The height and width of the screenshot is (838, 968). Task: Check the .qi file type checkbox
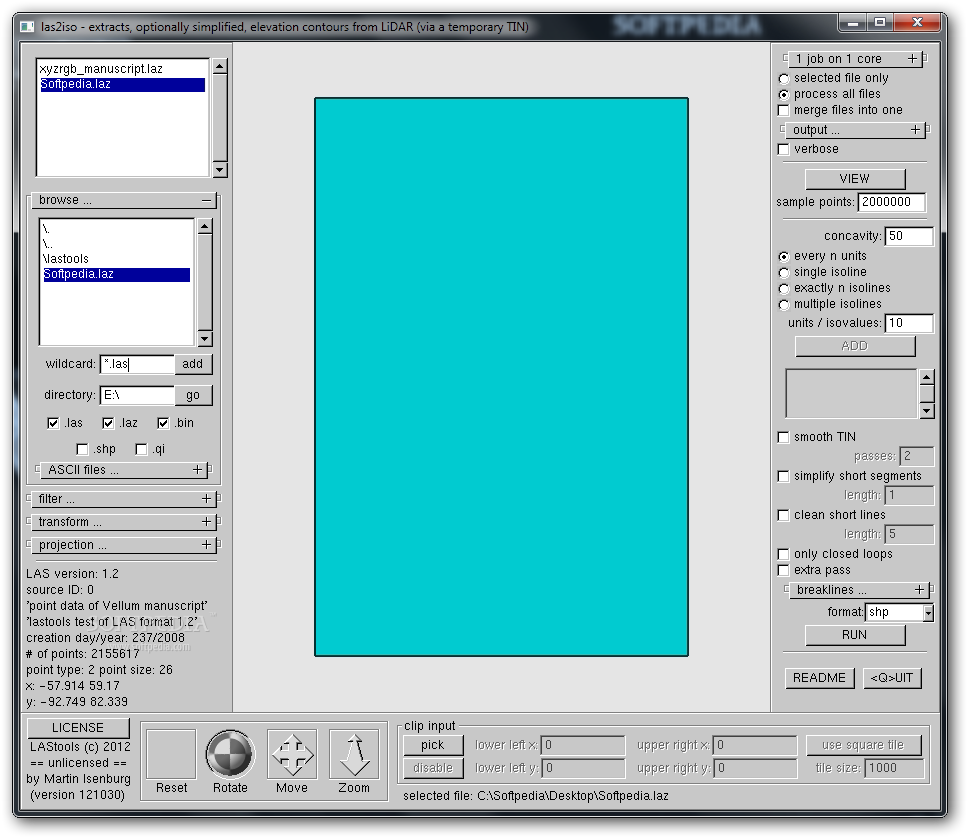[x=141, y=449]
